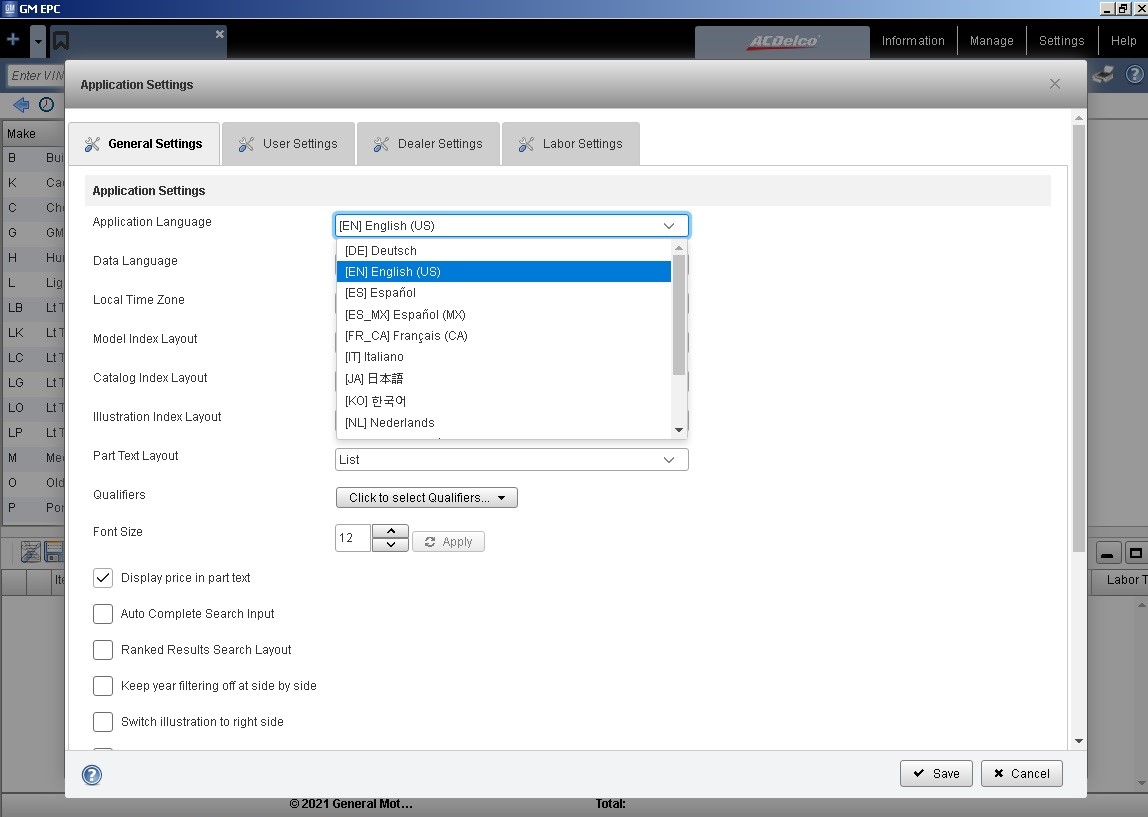Check Keep year filtering off at side by side
The width and height of the screenshot is (1148, 817).
[x=103, y=685]
